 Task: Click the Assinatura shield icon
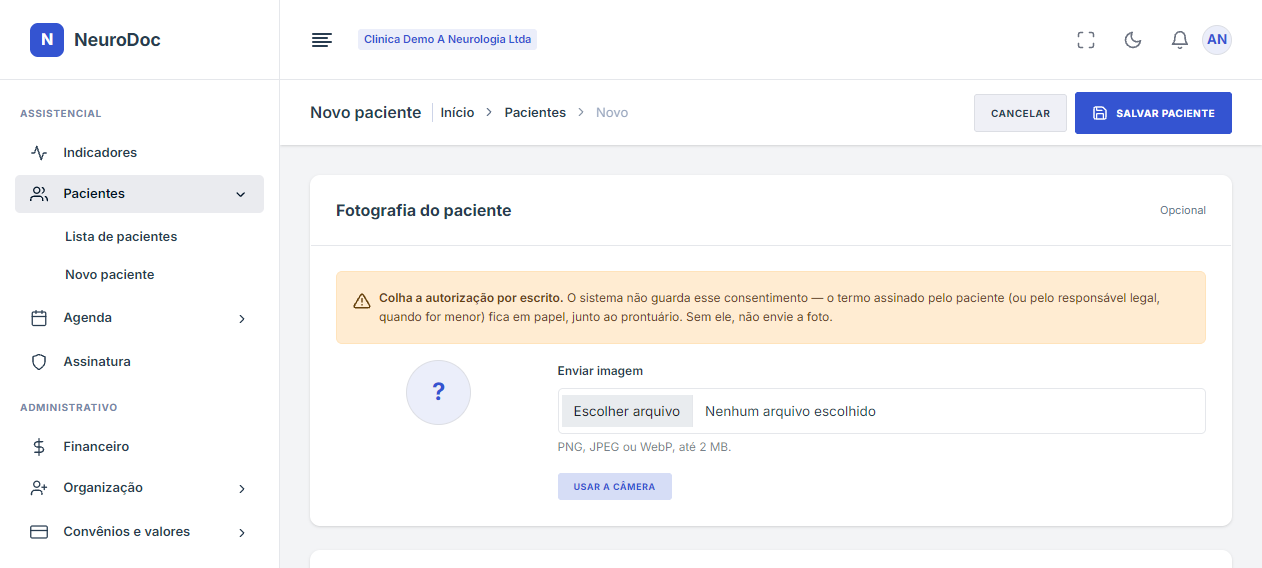[x=39, y=362]
